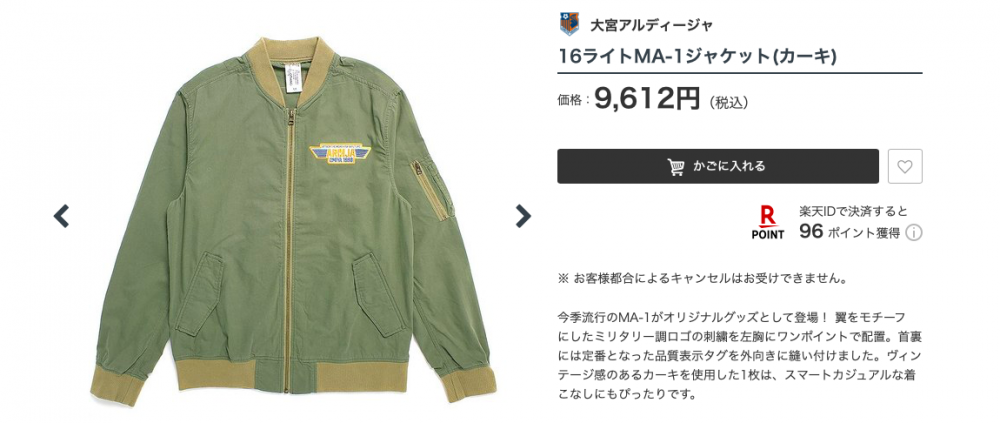Click the (税込) tax-included label

pyautogui.click(x=728, y=101)
